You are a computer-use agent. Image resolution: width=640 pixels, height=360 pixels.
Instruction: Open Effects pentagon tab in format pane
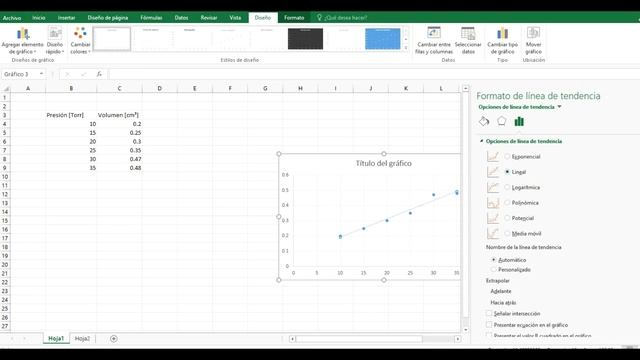502,121
